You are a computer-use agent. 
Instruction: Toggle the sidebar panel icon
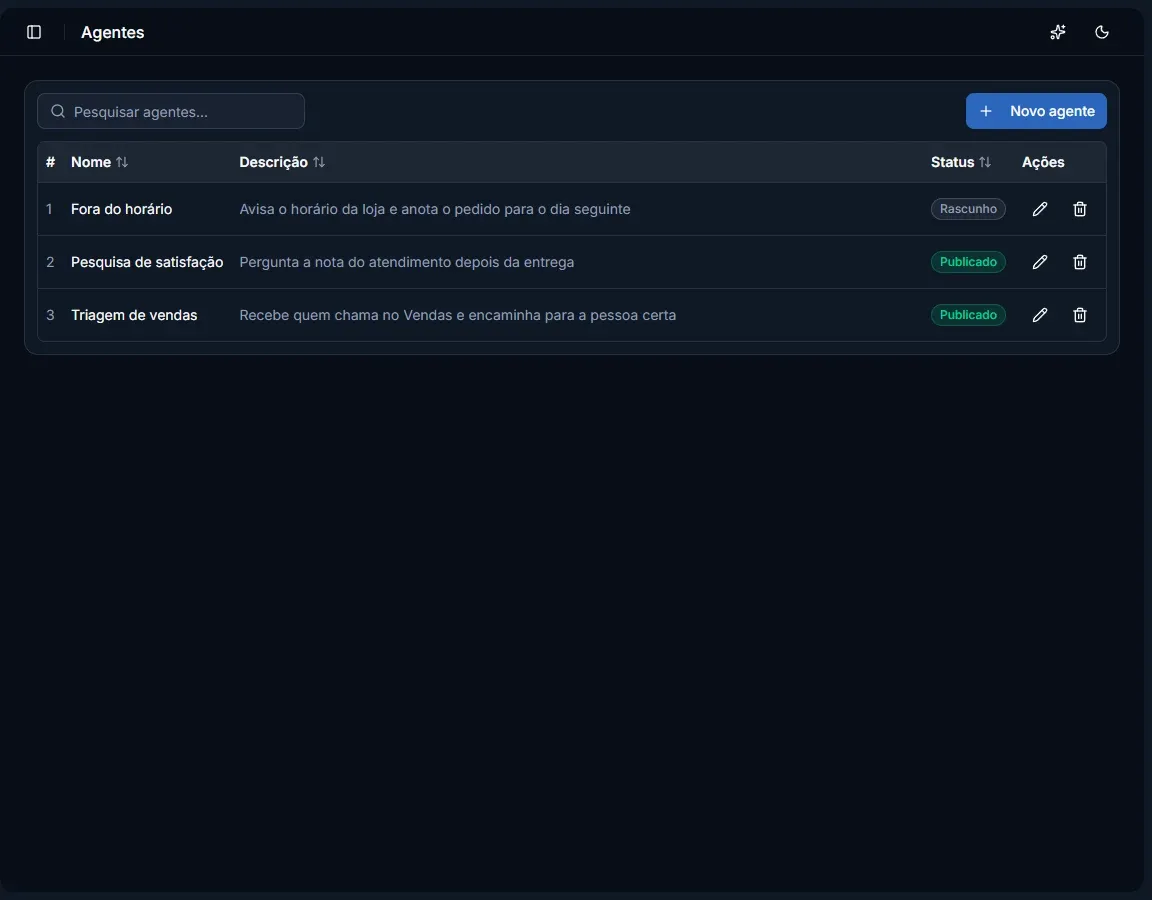pyautogui.click(x=34, y=32)
